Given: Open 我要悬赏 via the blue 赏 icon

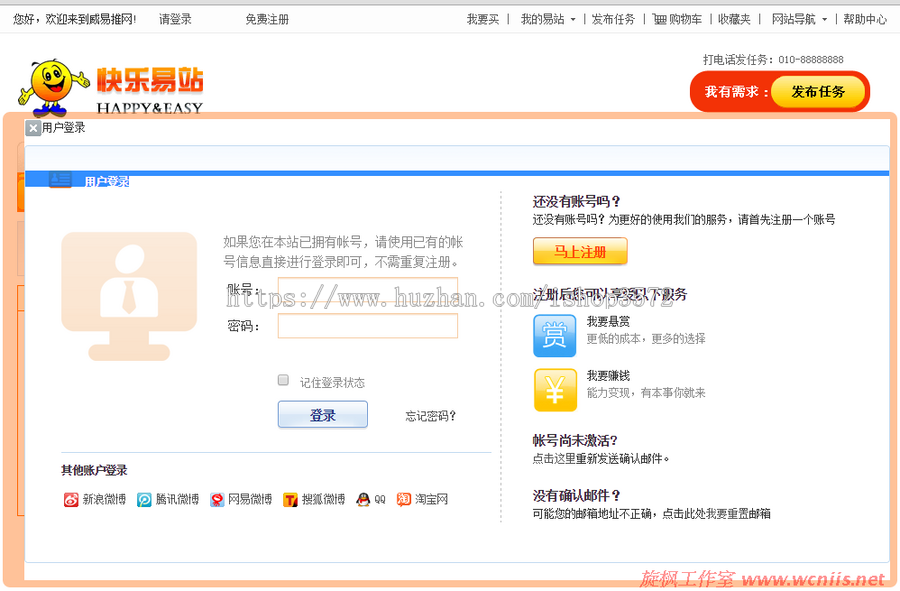Looking at the screenshot, I should [x=555, y=335].
